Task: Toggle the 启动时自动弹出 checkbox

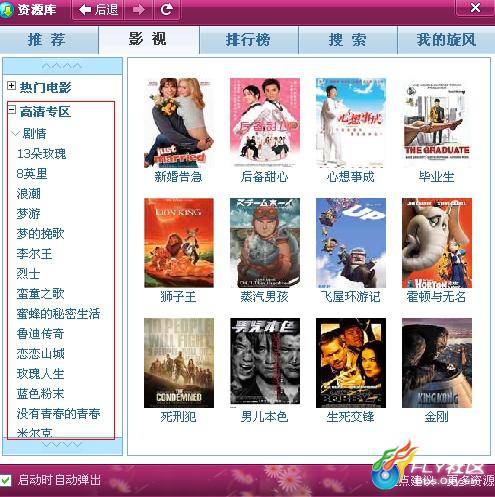Action: click(6, 480)
